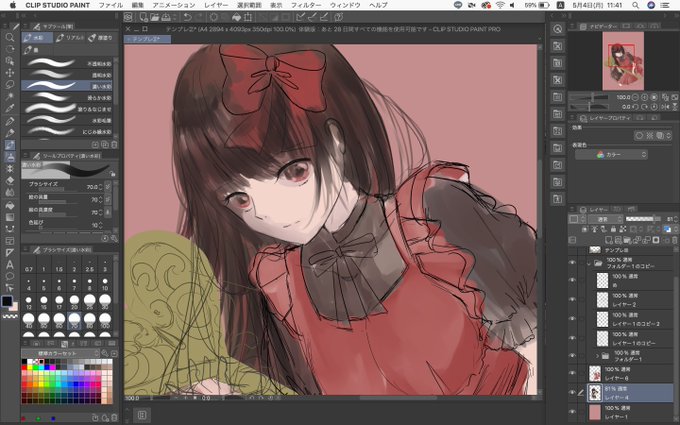Select the レイヤー 6 layer thumbnail
This screenshot has height=425, width=680.
point(595,373)
